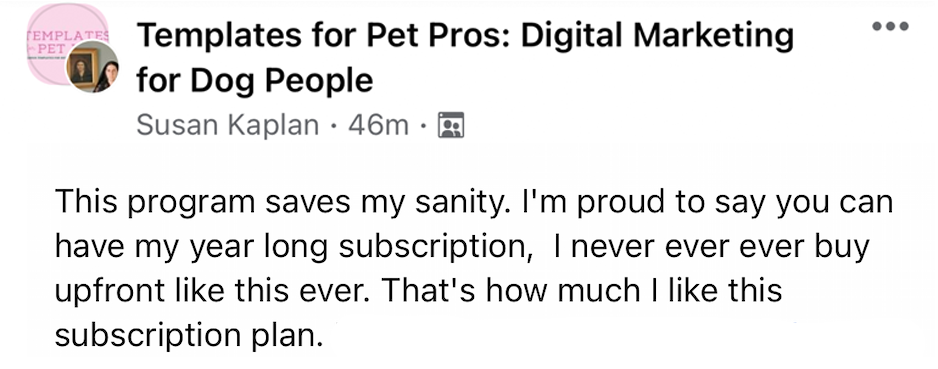This screenshot has height=369, width=938.
Task: Click the word "Digital Marketing" in header
Action: 657,36
